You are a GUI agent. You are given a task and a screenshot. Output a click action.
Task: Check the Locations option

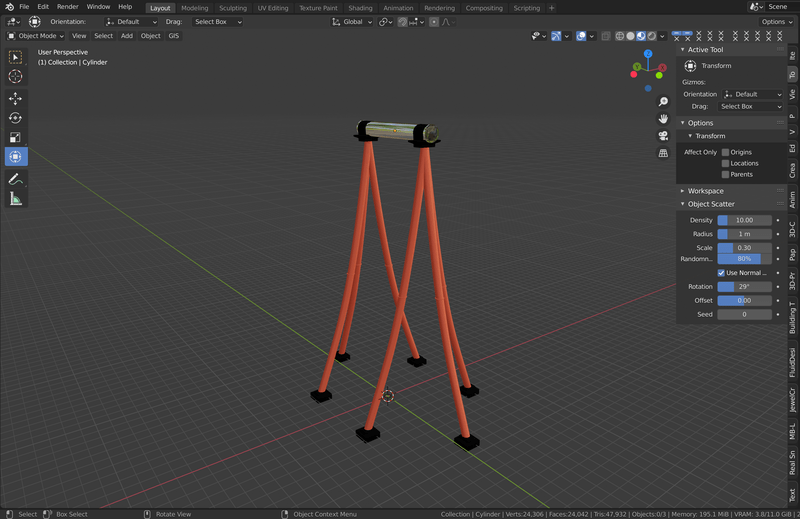725,163
